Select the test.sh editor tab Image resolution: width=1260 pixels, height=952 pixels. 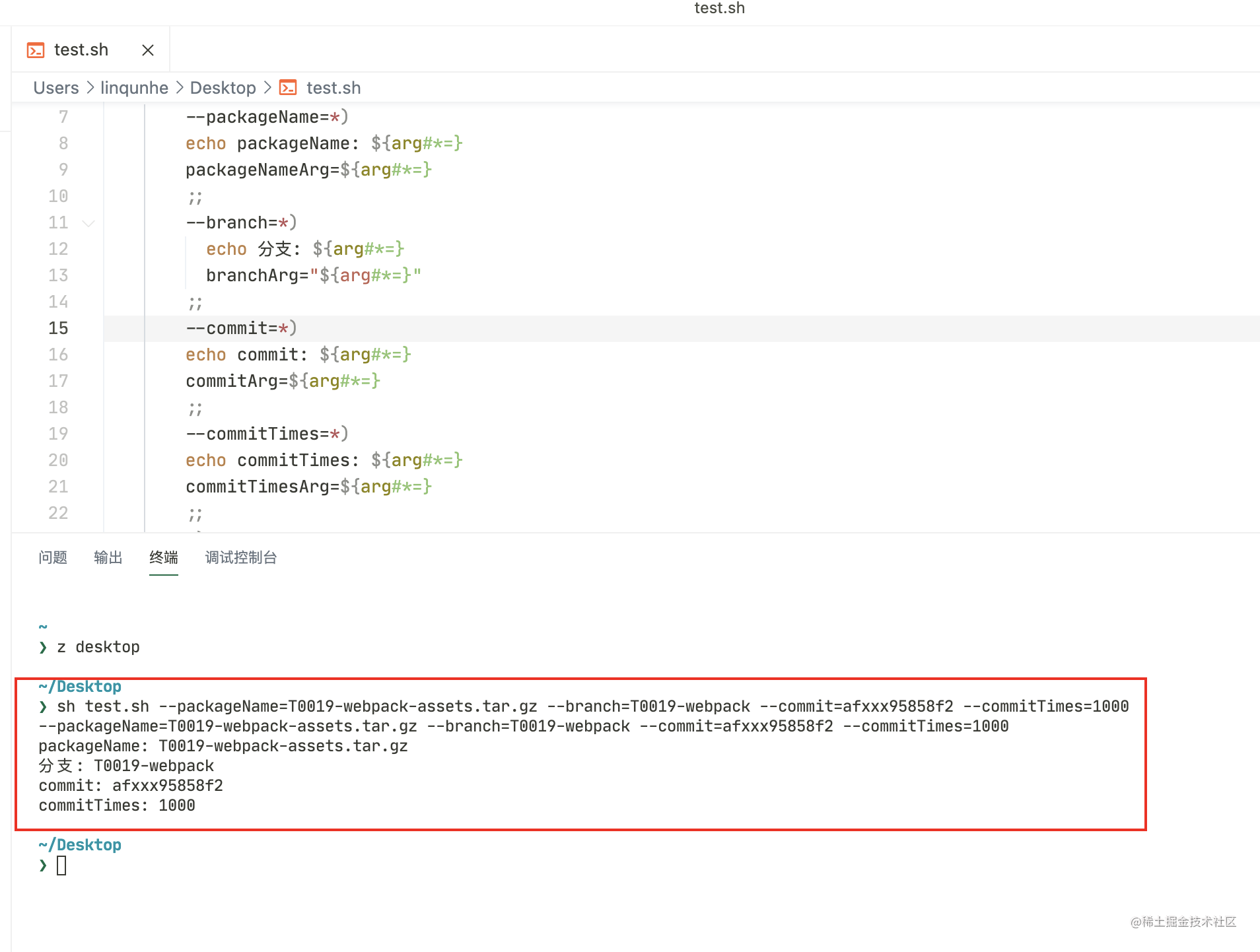(90, 50)
